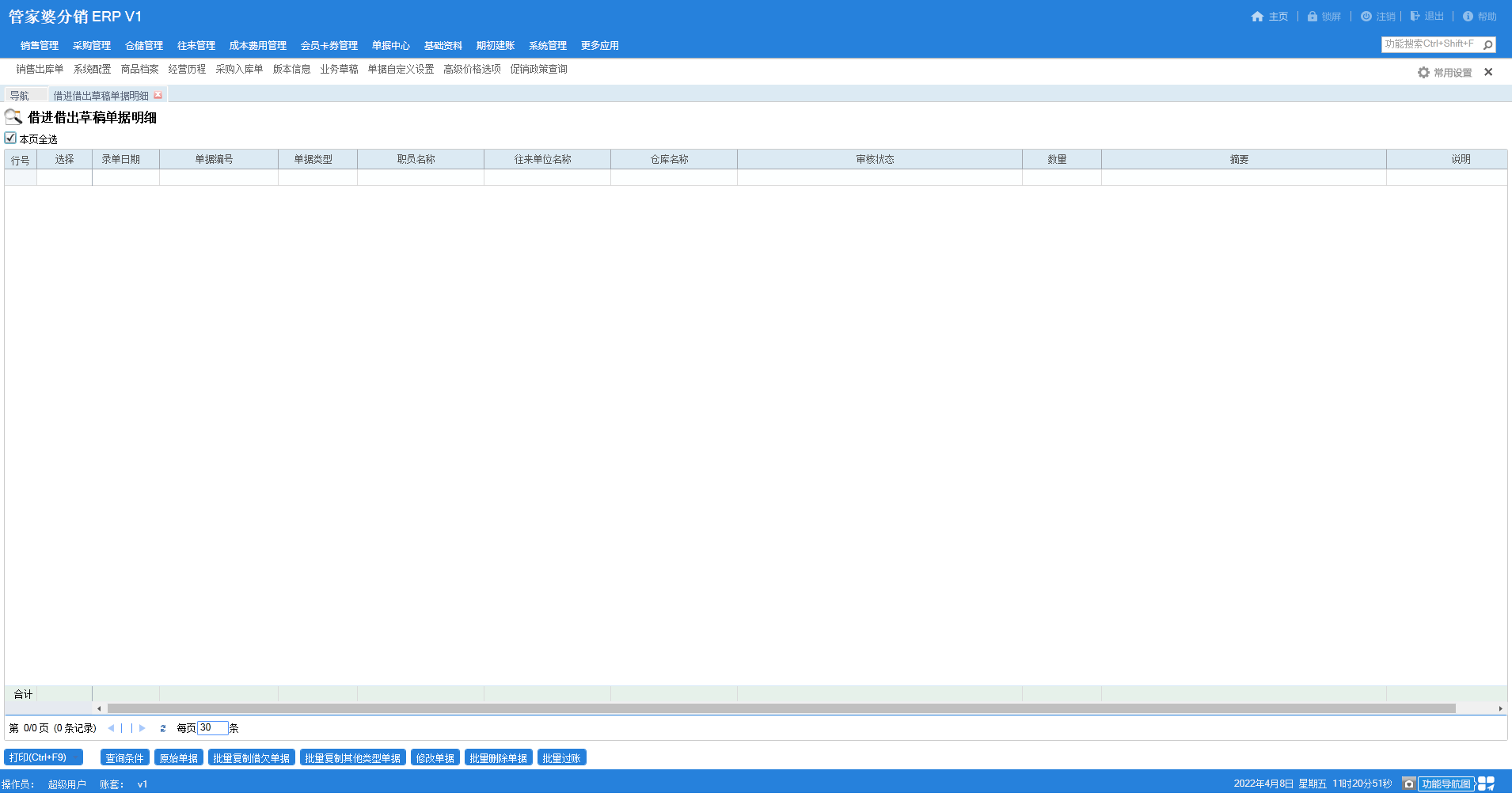This screenshot has width=1512, height=797.
Task: Open 常用设置 gear settings
Action: (1424, 73)
